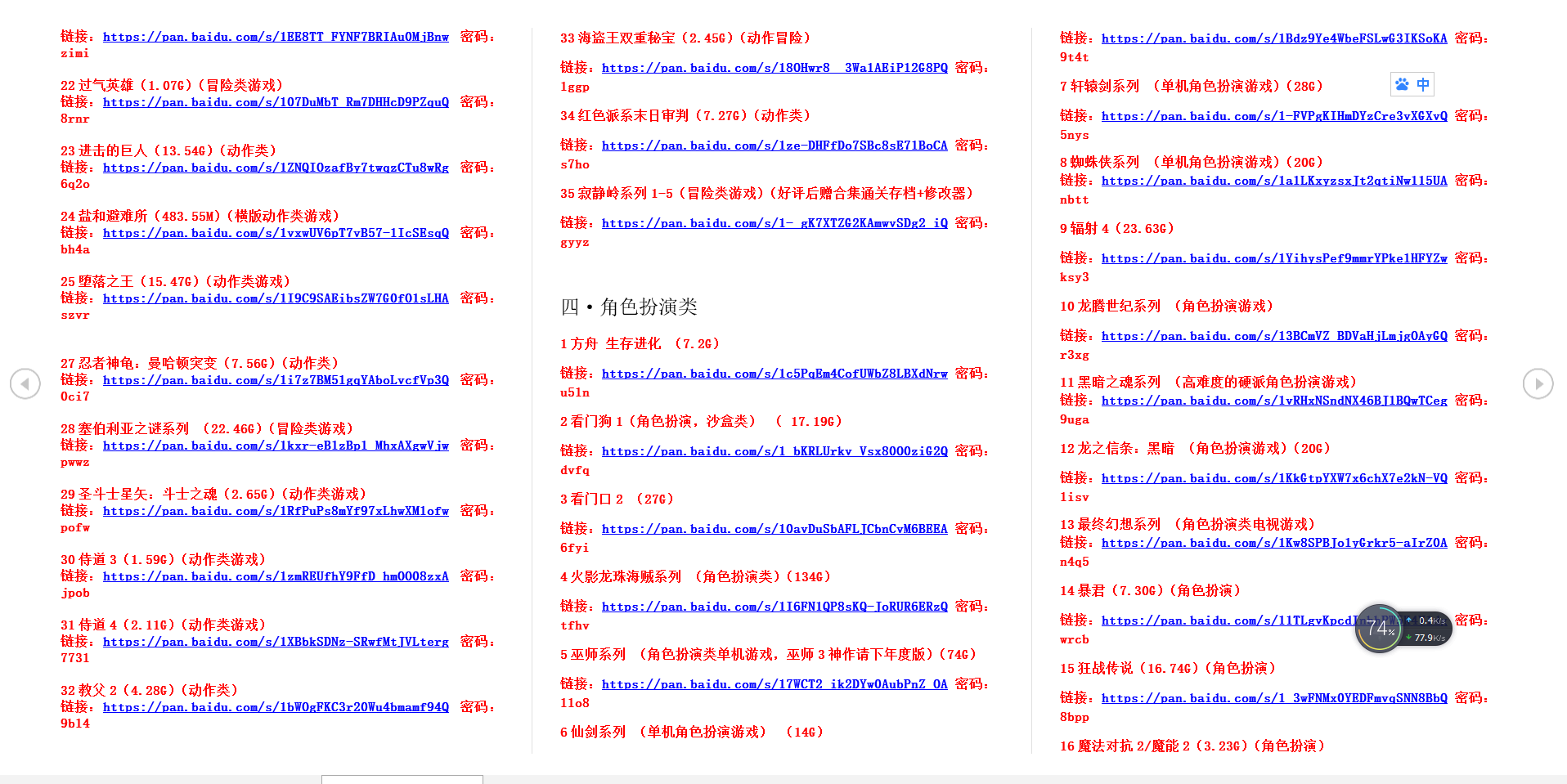Open the pan.baidu link for 13 最终幻想系列
Viewport: 1567px width, 784px height.
[x=1274, y=543]
